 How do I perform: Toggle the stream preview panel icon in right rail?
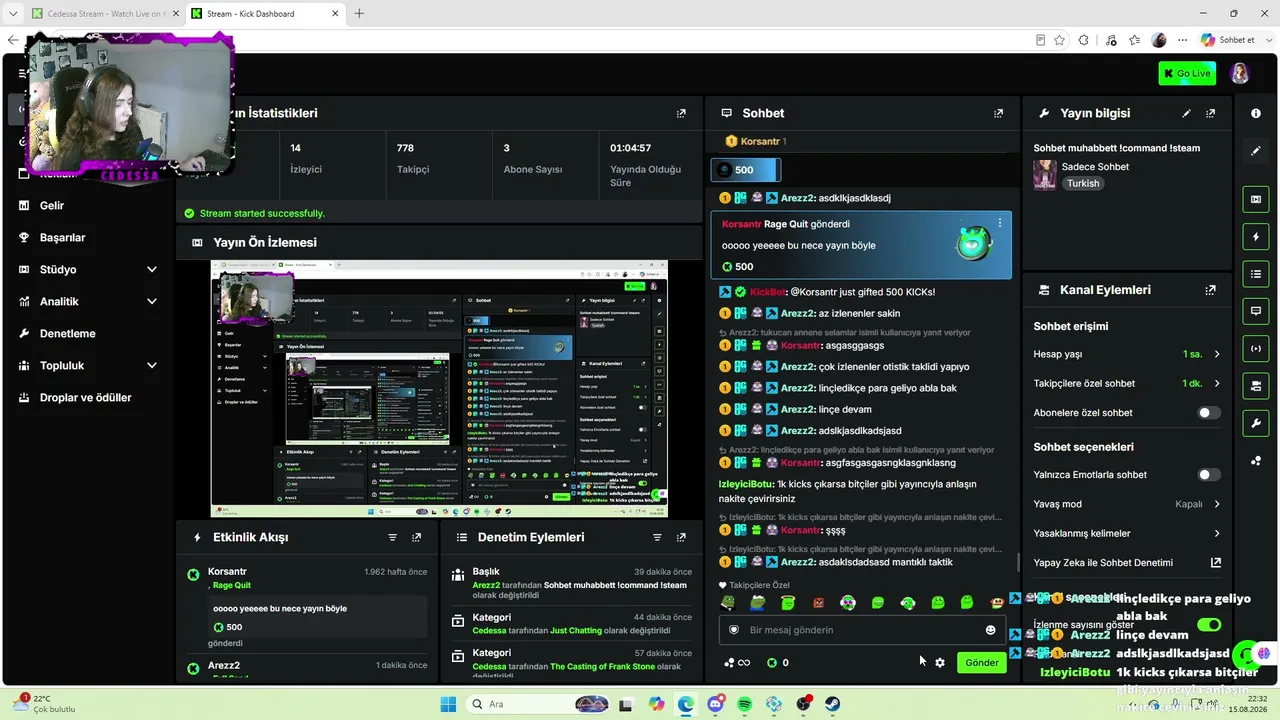coord(1256,199)
